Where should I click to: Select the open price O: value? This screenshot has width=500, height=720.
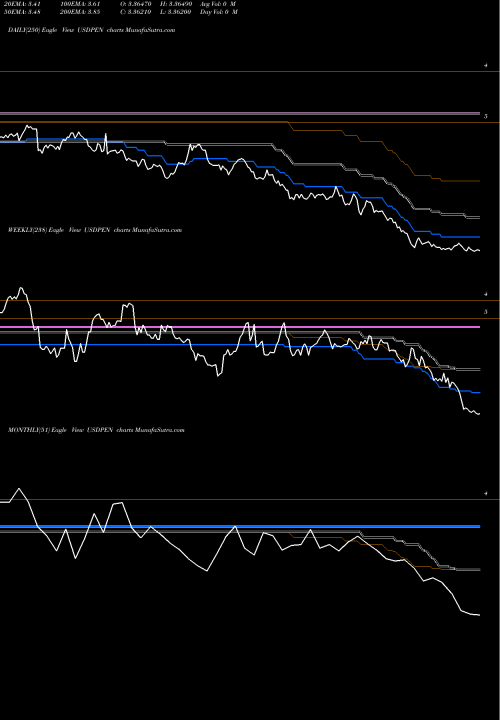(x=135, y=4)
